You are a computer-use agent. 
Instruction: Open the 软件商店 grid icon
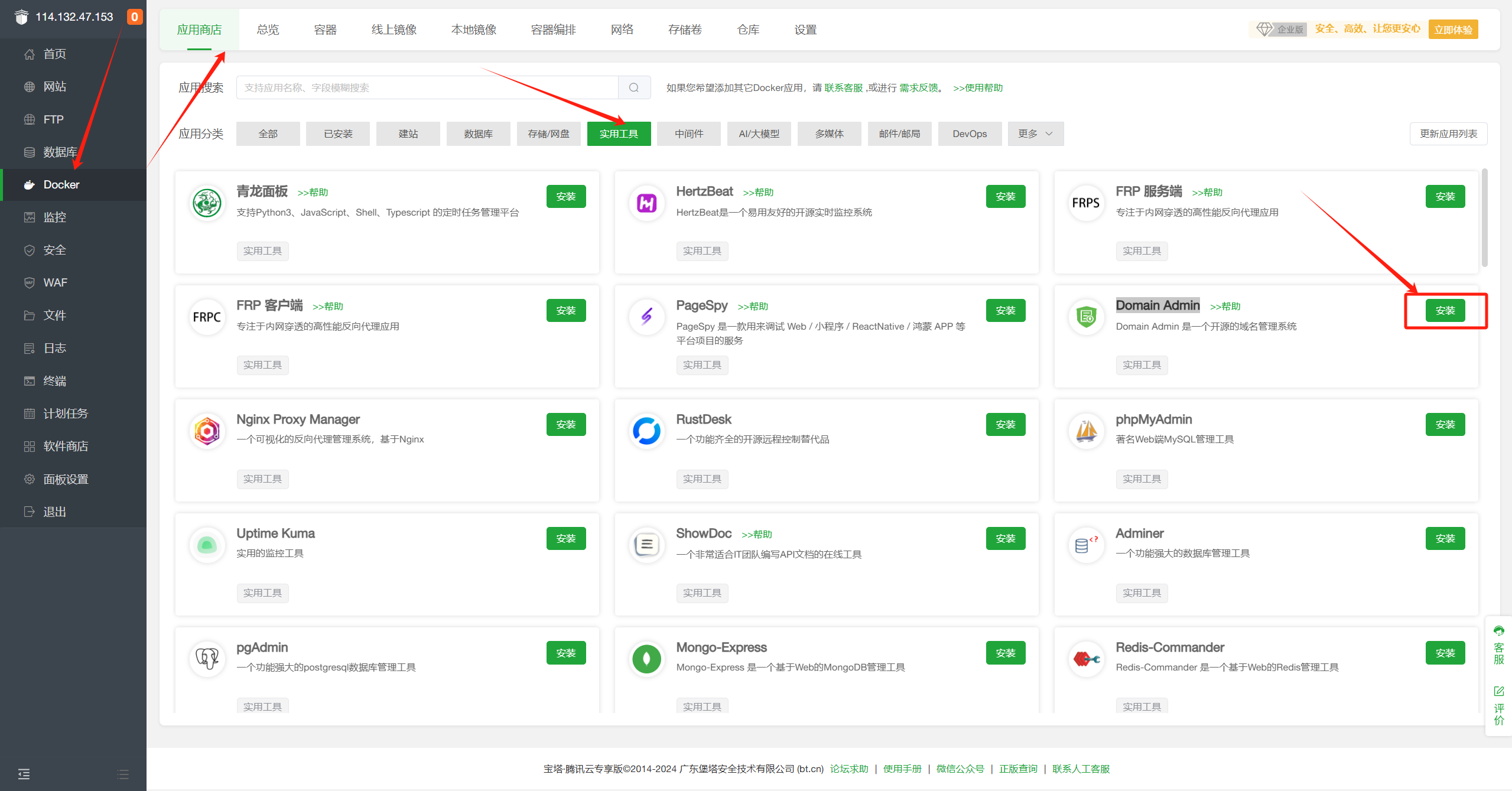(30, 447)
